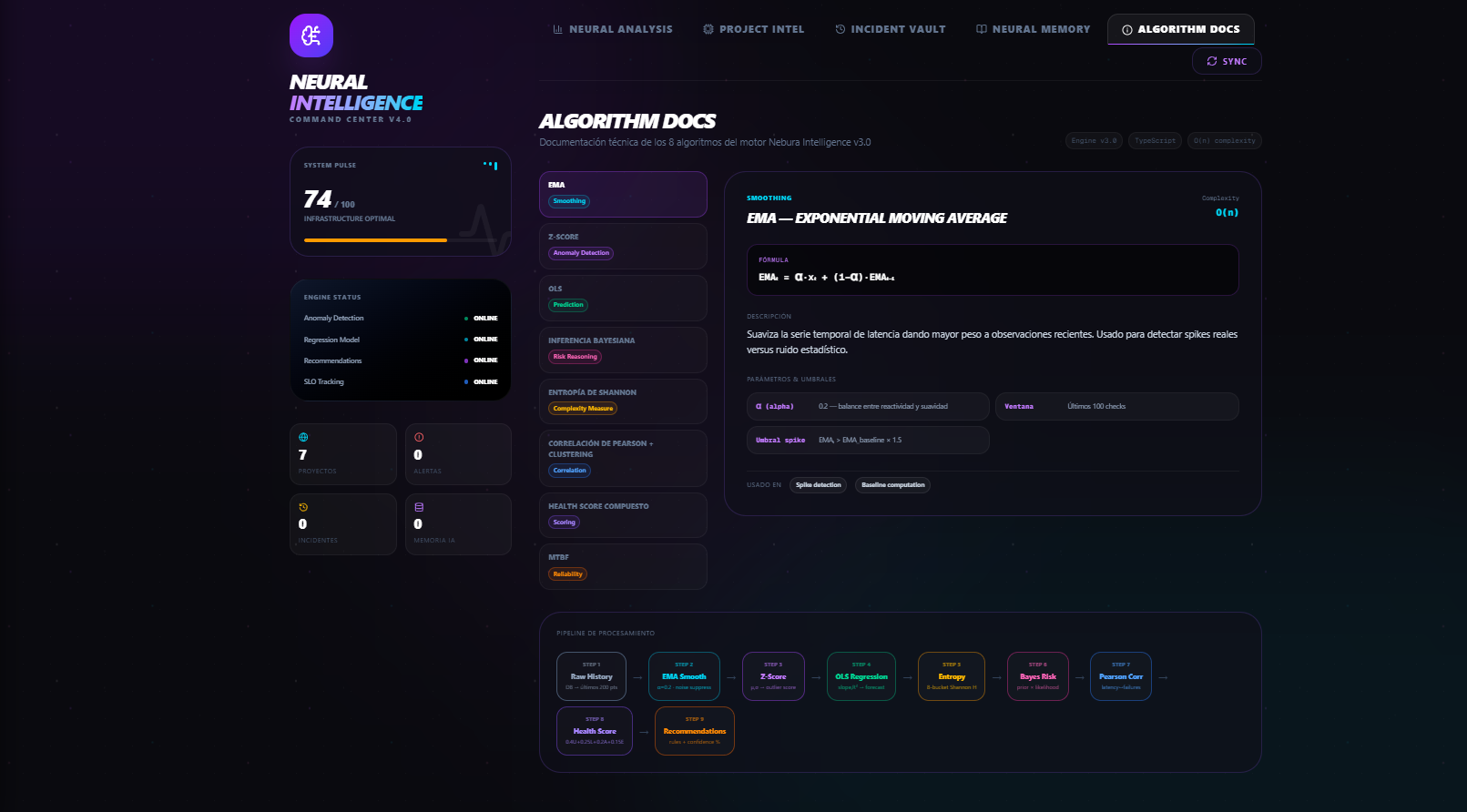
Task: Click the brain logo icon
Action: pyautogui.click(x=311, y=36)
